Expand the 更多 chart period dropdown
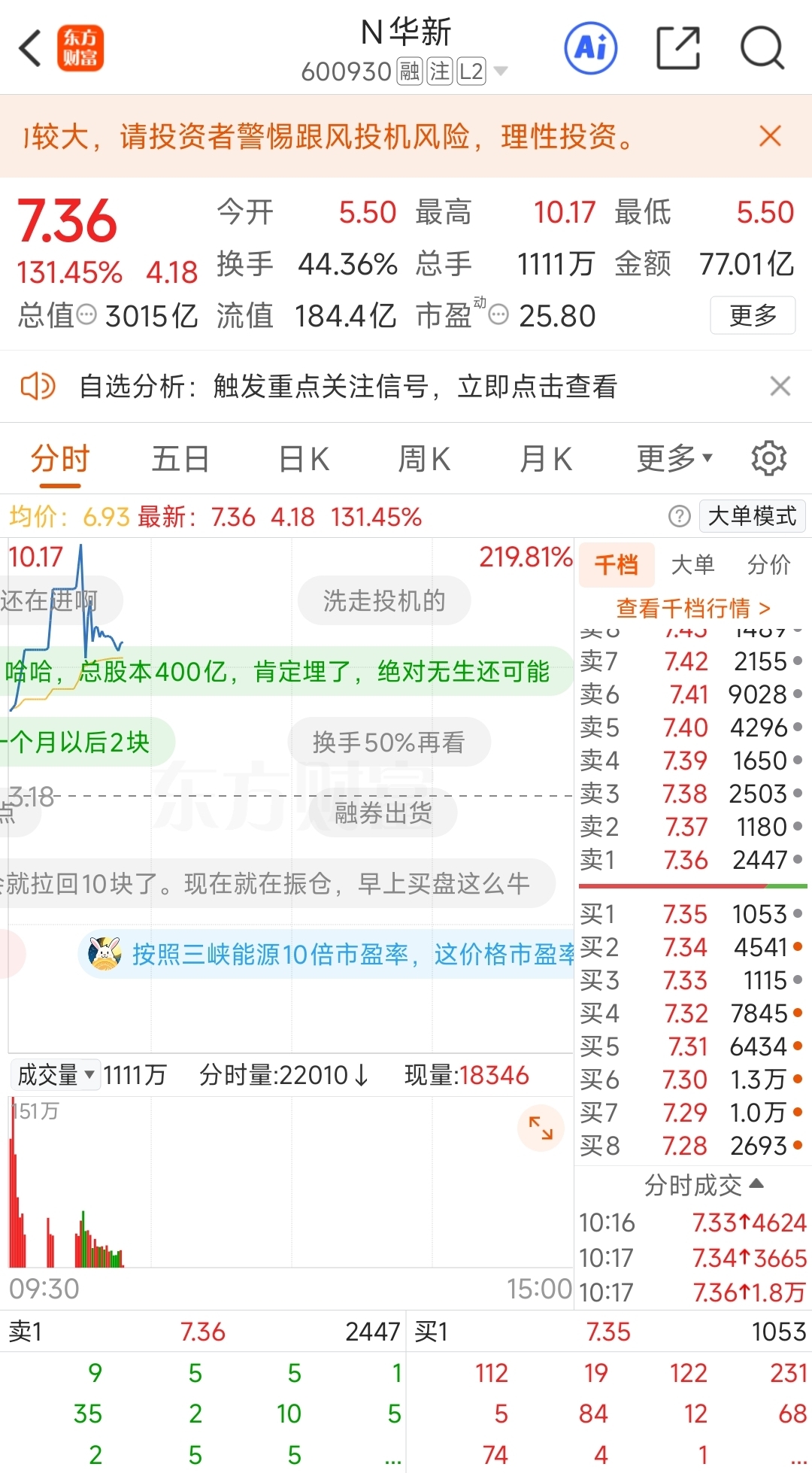The width and height of the screenshot is (812, 1473). (x=674, y=458)
